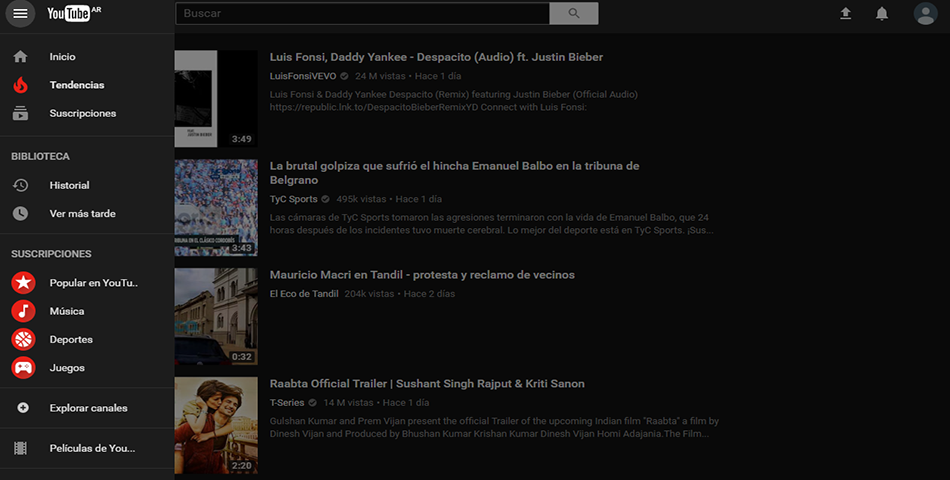
Task: Click the TyC Sports video description text
Action: (x=491, y=224)
